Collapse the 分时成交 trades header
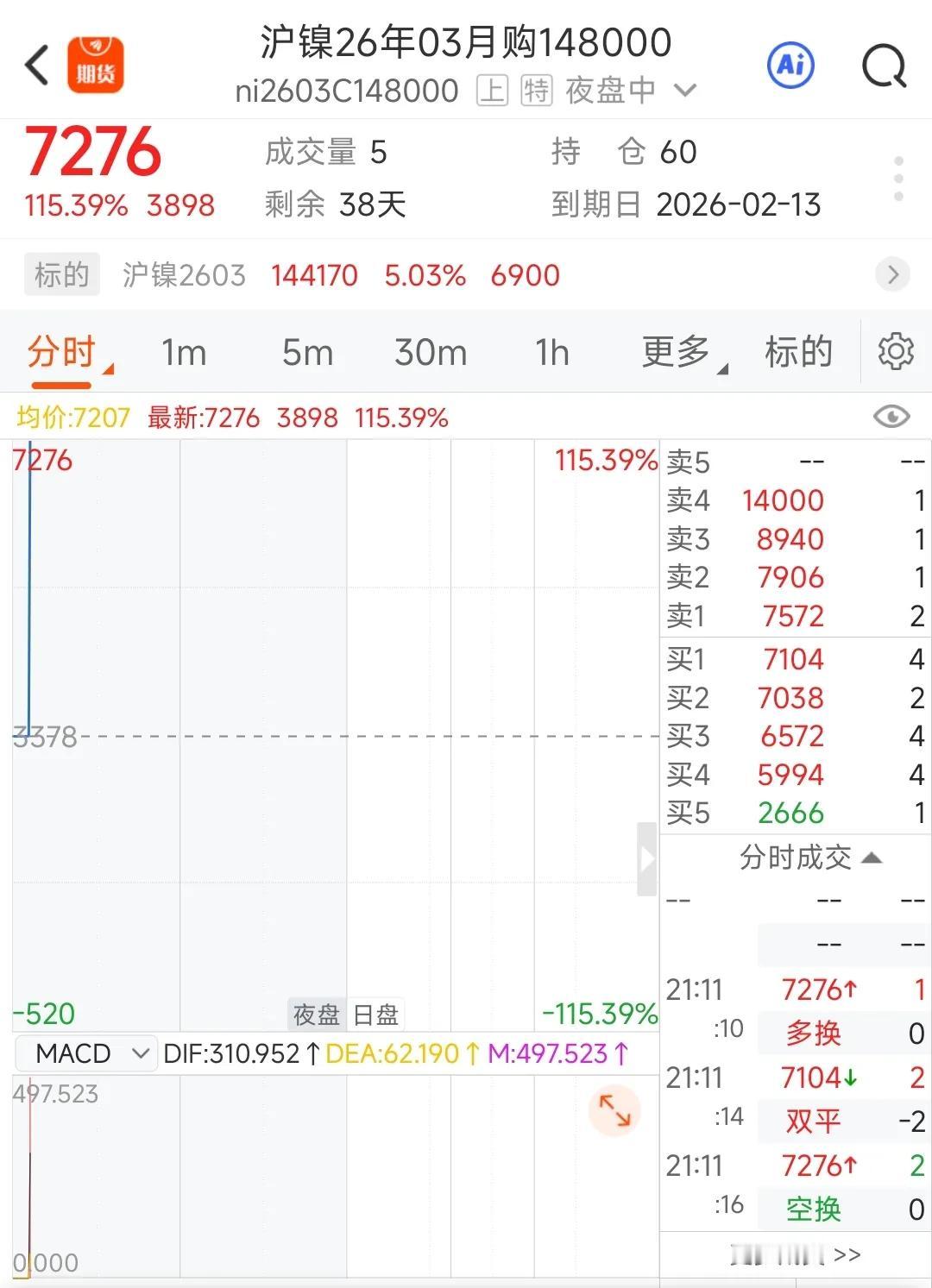 [x=809, y=858]
